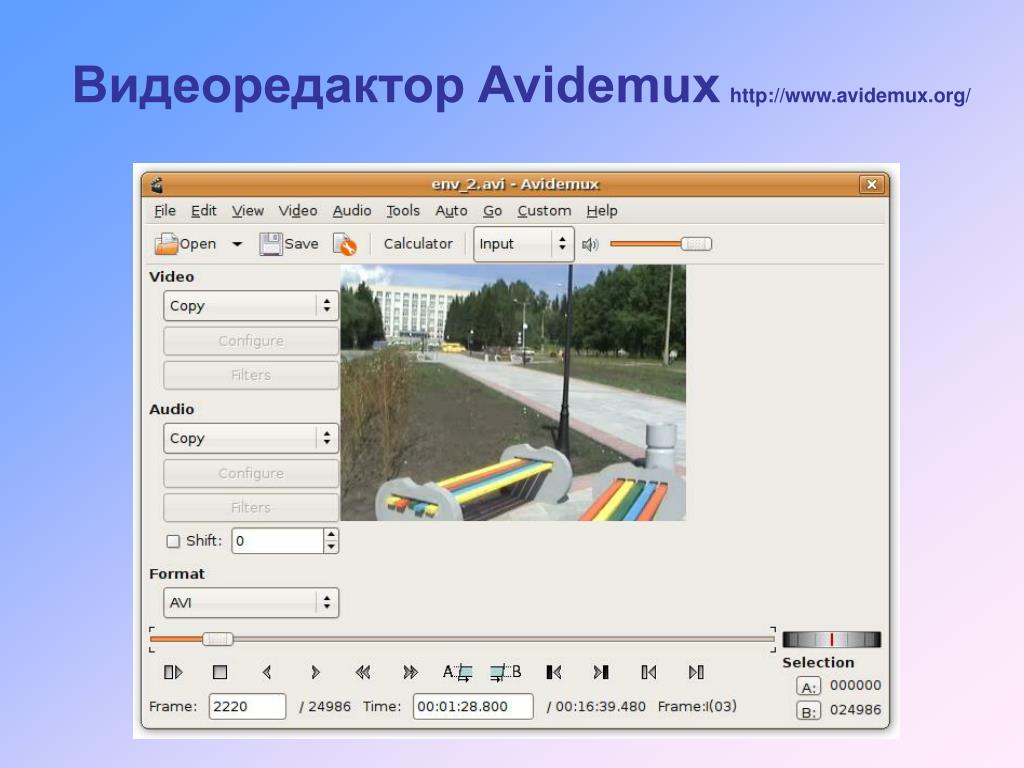Click the Shift value input field
This screenshot has height=768, width=1024.
pyautogui.click(x=278, y=541)
